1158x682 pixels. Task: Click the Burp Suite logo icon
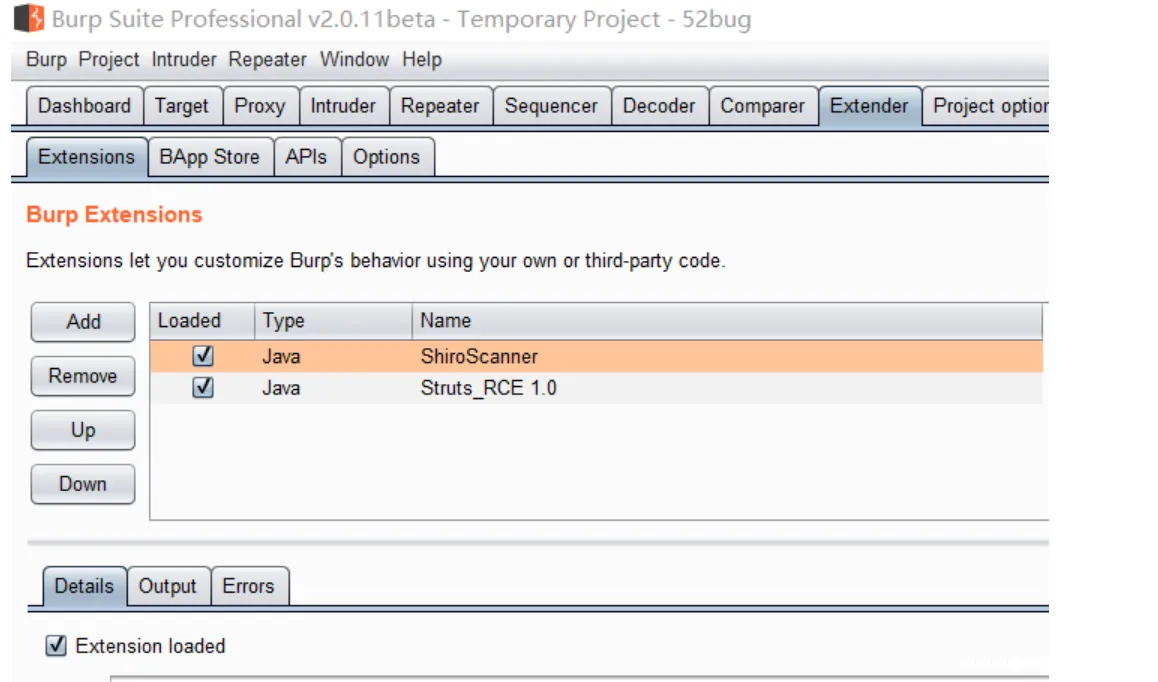point(30,19)
